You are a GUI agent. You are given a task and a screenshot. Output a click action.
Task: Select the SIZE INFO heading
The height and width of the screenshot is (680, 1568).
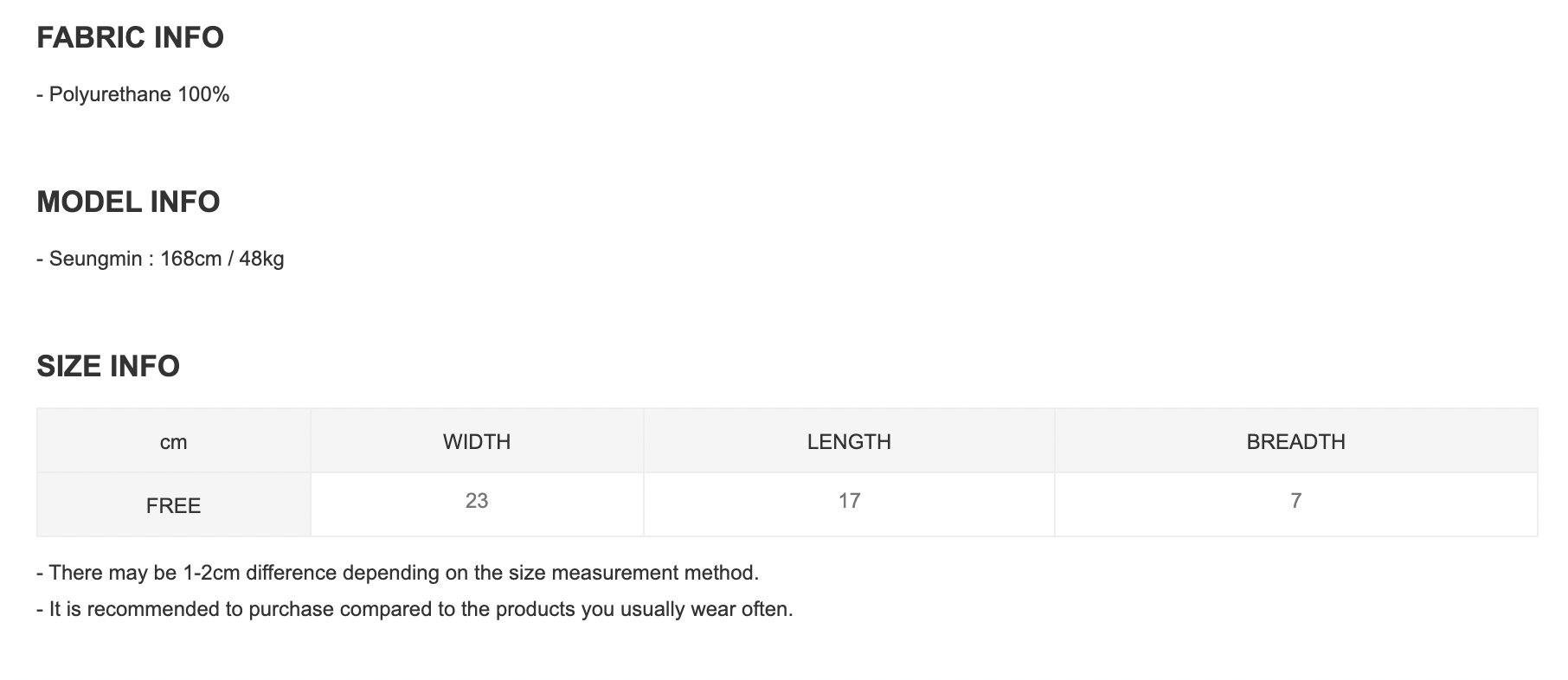coord(108,366)
